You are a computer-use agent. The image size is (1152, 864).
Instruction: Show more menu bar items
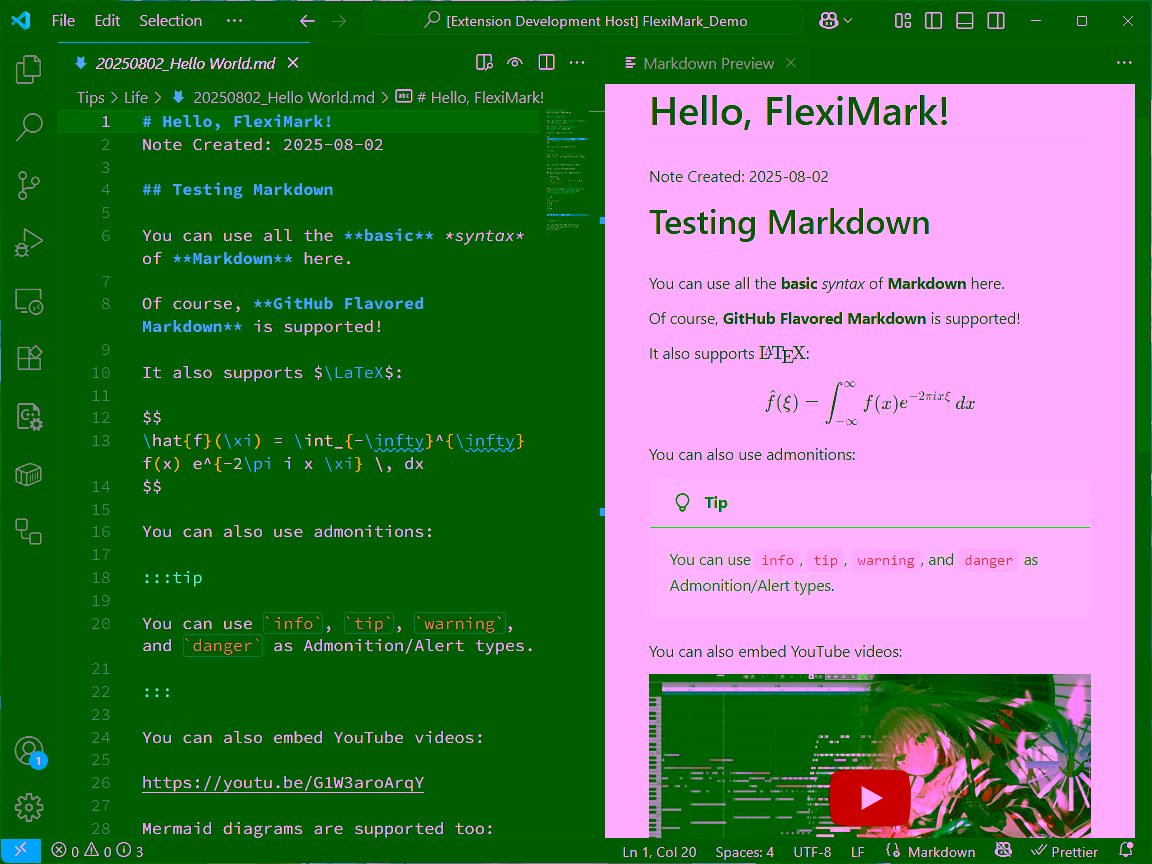pos(234,21)
